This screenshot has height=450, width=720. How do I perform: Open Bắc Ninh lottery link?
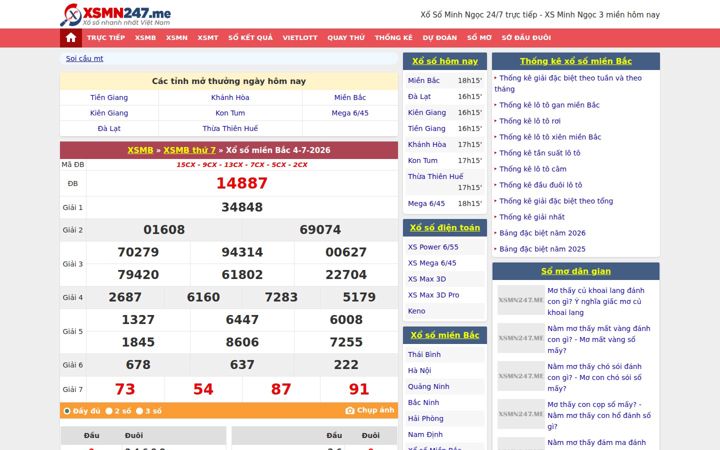pos(423,403)
